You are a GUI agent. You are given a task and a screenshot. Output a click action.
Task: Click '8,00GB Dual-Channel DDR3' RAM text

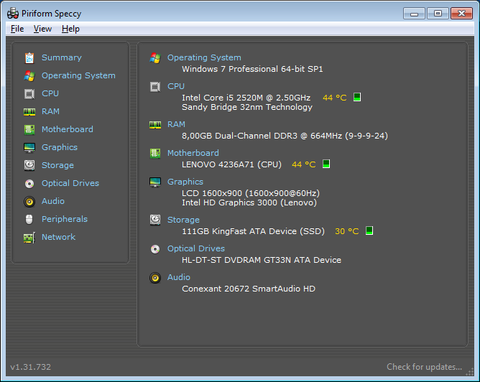pyautogui.click(x=239, y=136)
